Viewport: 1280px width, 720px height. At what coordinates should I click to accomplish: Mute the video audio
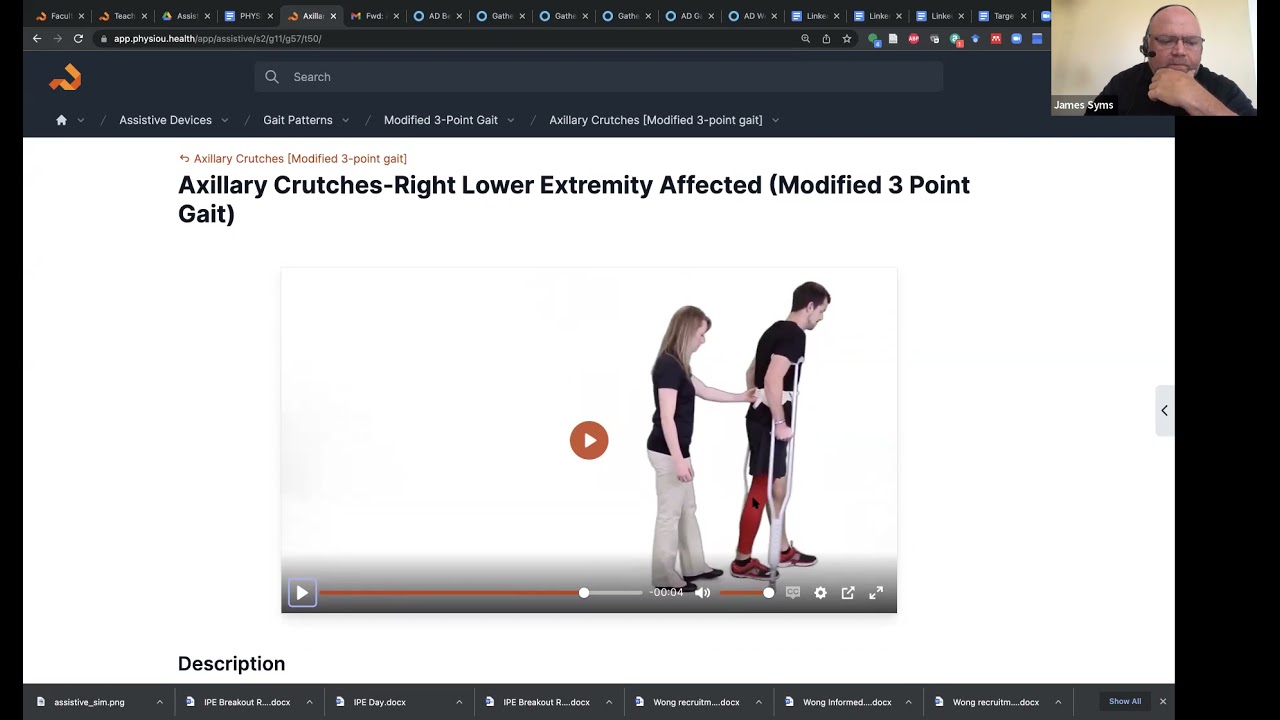click(703, 592)
